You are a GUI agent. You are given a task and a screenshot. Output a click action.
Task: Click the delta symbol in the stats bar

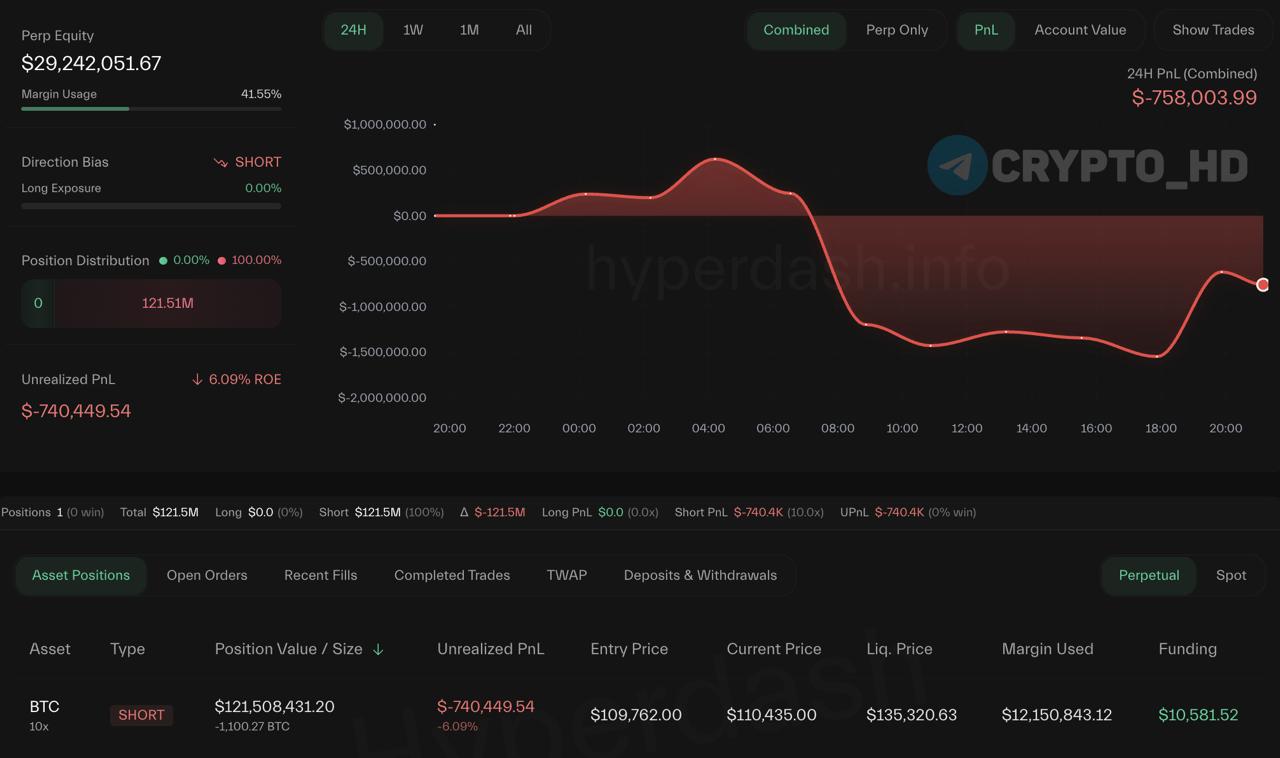coord(464,512)
